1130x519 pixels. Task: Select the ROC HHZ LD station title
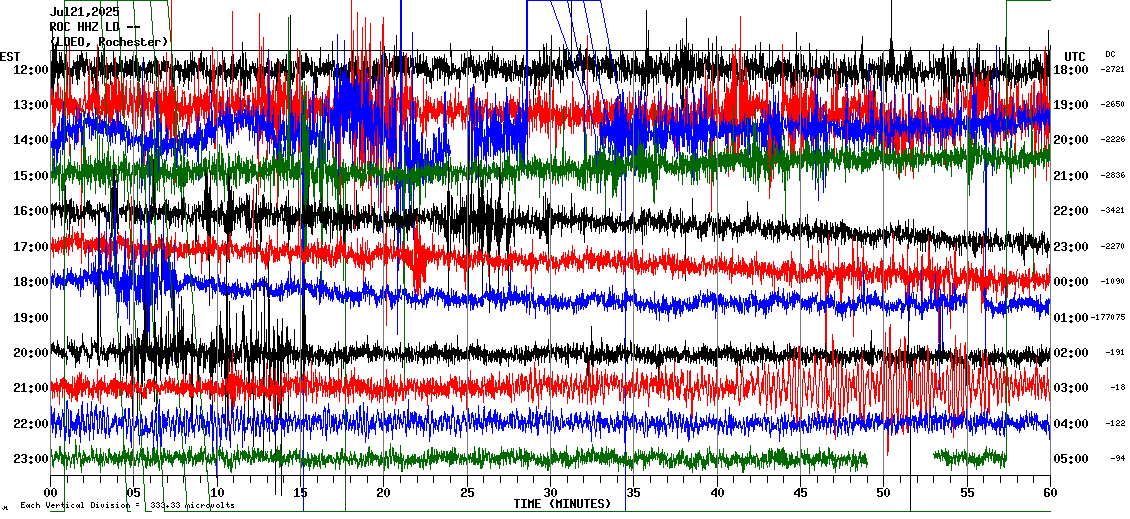click(x=94, y=27)
